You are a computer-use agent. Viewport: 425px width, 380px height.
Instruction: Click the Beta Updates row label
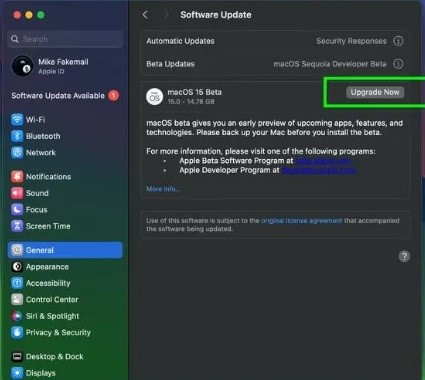pos(170,64)
